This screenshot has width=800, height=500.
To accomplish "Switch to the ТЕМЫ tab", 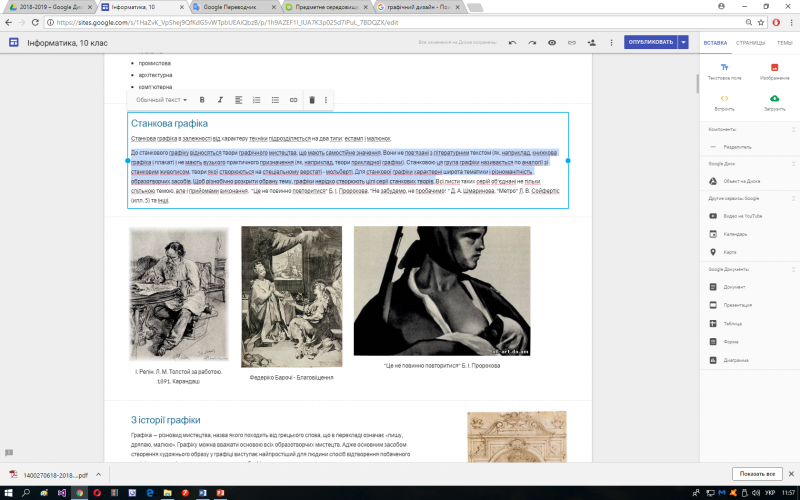I will [784, 43].
